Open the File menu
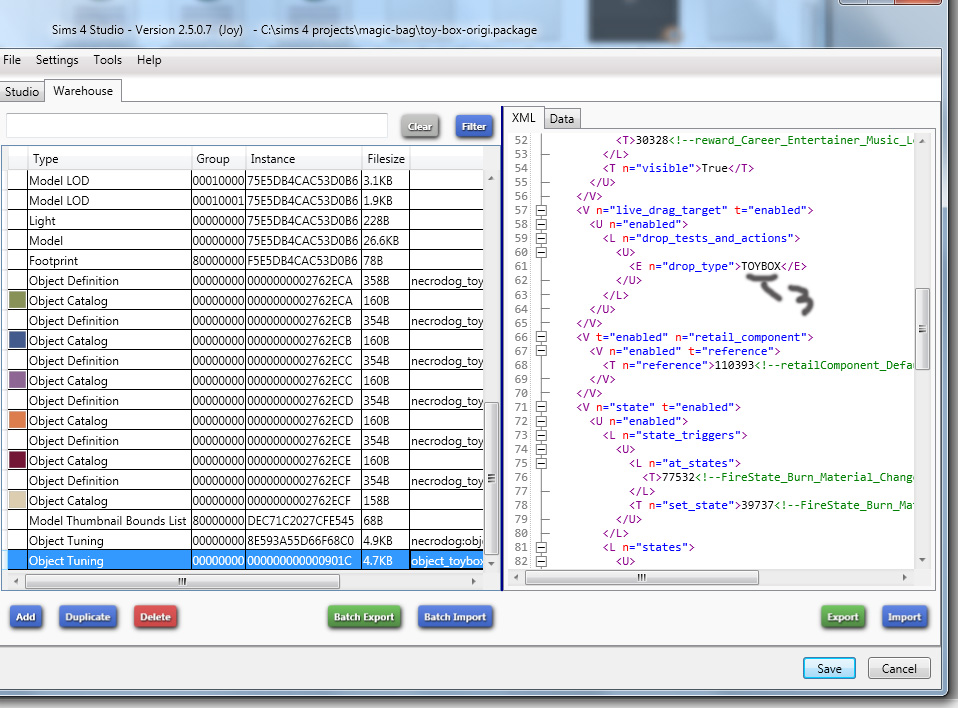 click(12, 60)
